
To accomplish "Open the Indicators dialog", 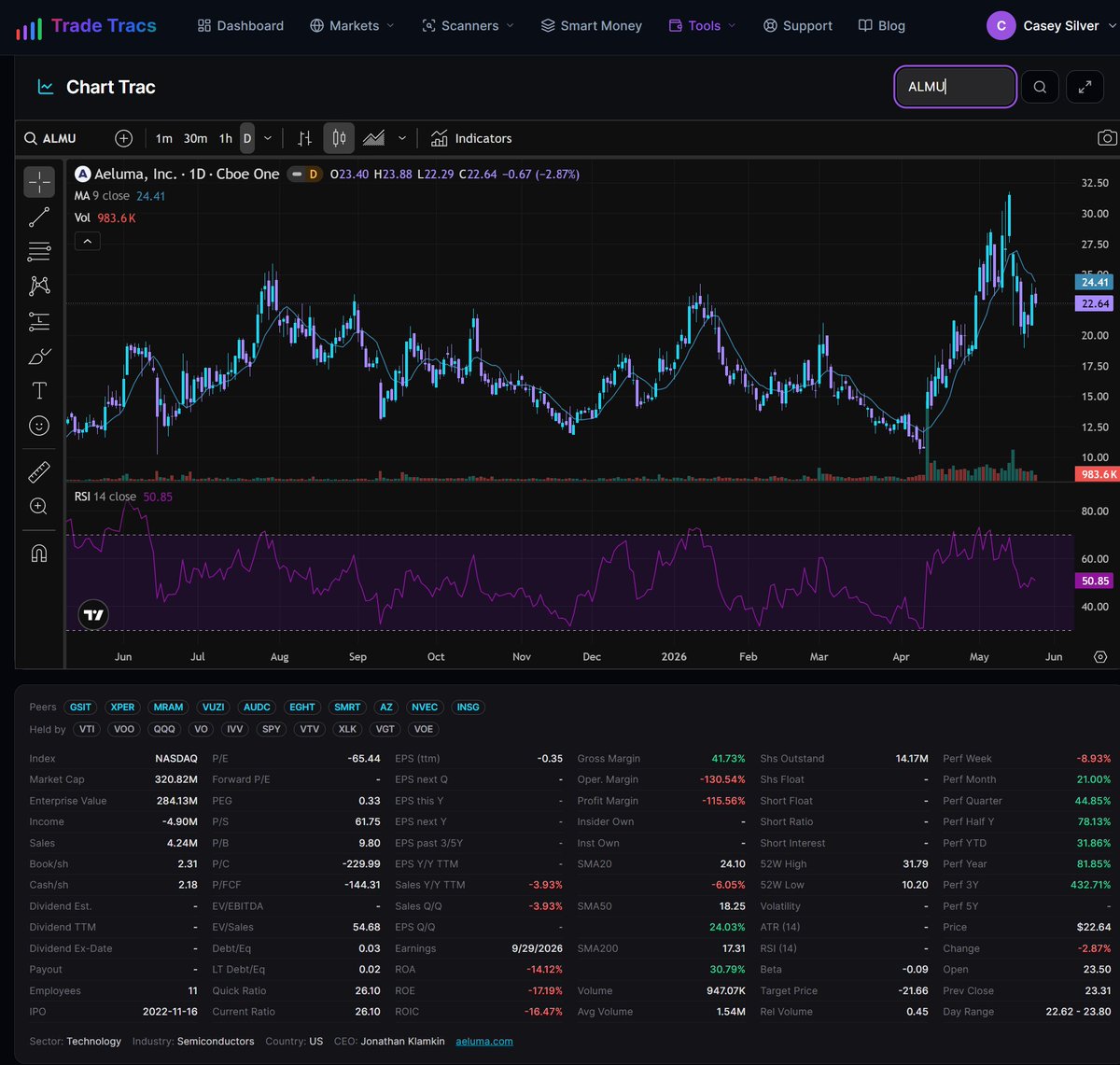I will (x=471, y=138).
